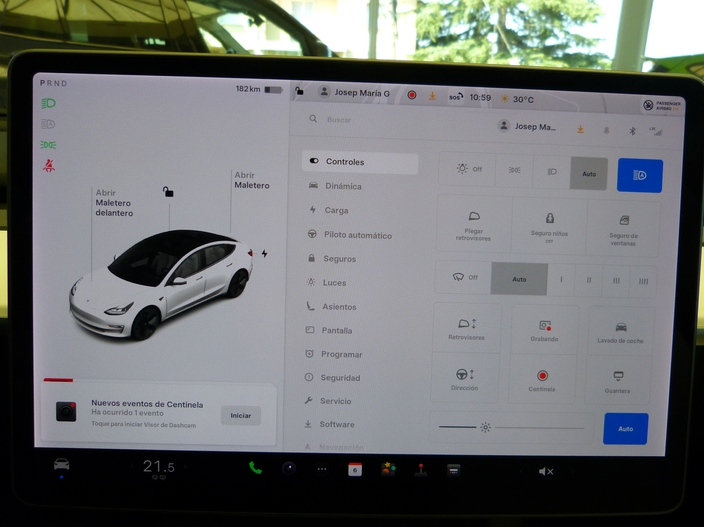Open the Luces lights section
The image size is (704, 527).
click(x=326, y=282)
